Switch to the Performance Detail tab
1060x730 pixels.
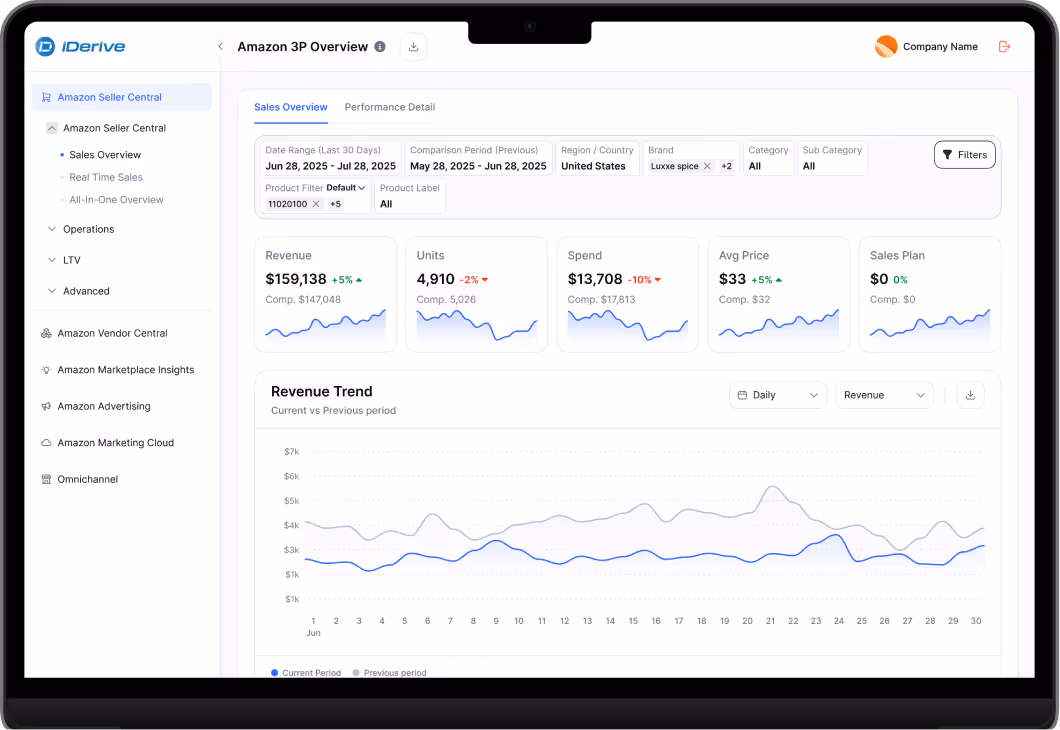click(x=389, y=107)
